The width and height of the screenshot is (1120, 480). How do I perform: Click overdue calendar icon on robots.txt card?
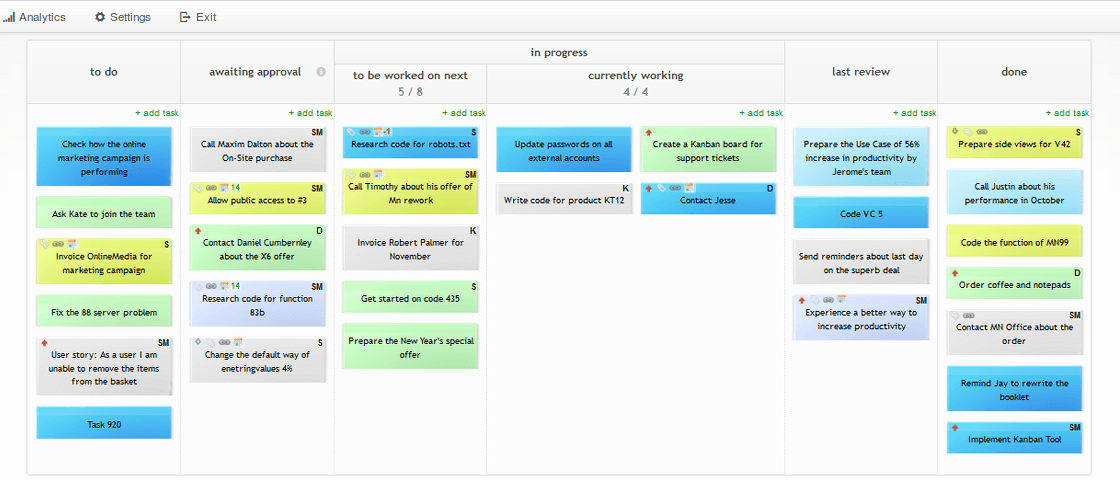pyautogui.click(x=378, y=132)
